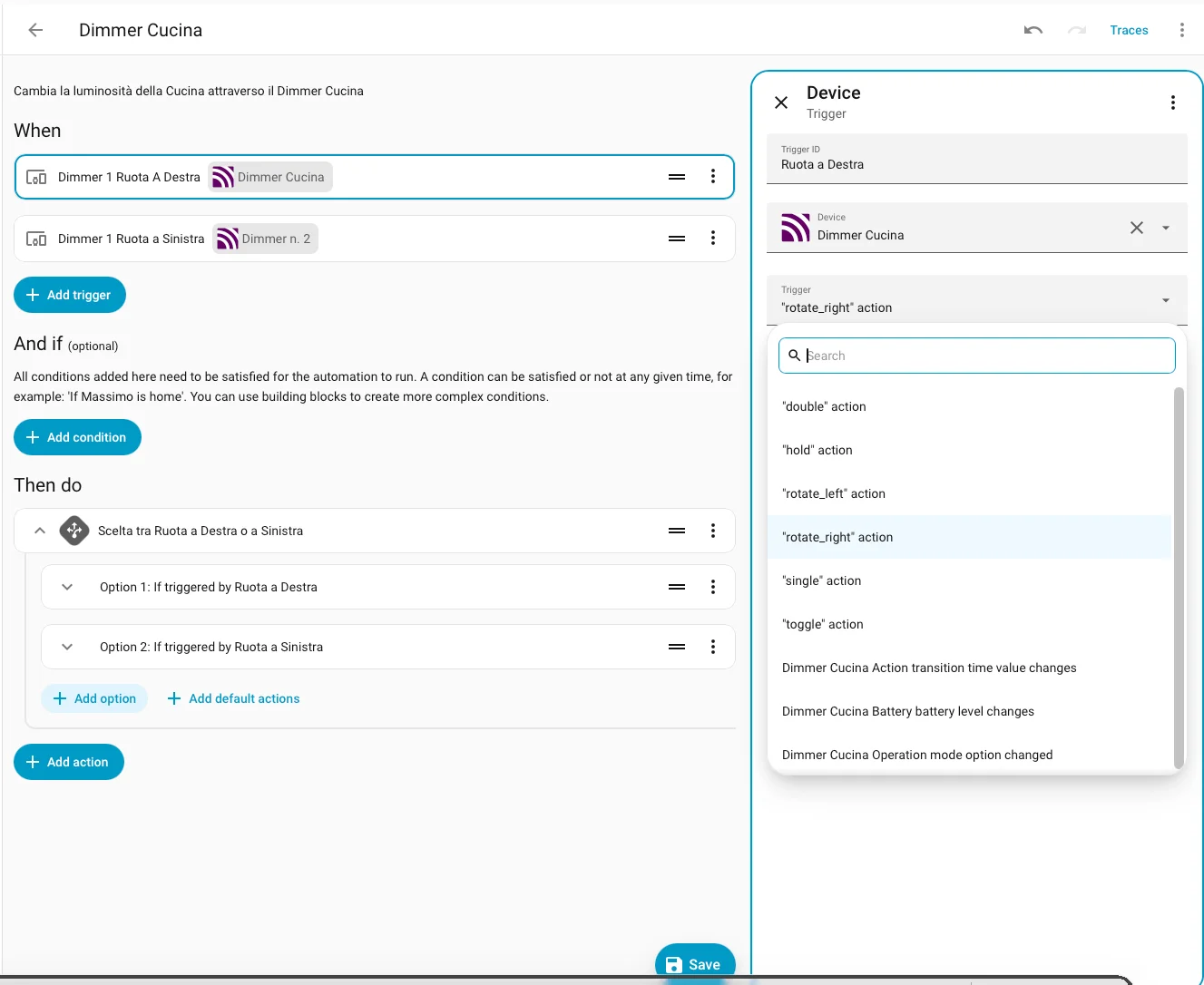Image resolution: width=1204 pixels, height=985 pixels.
Task: Click the Dimmer n. 2 device chip
Action: 265,239
